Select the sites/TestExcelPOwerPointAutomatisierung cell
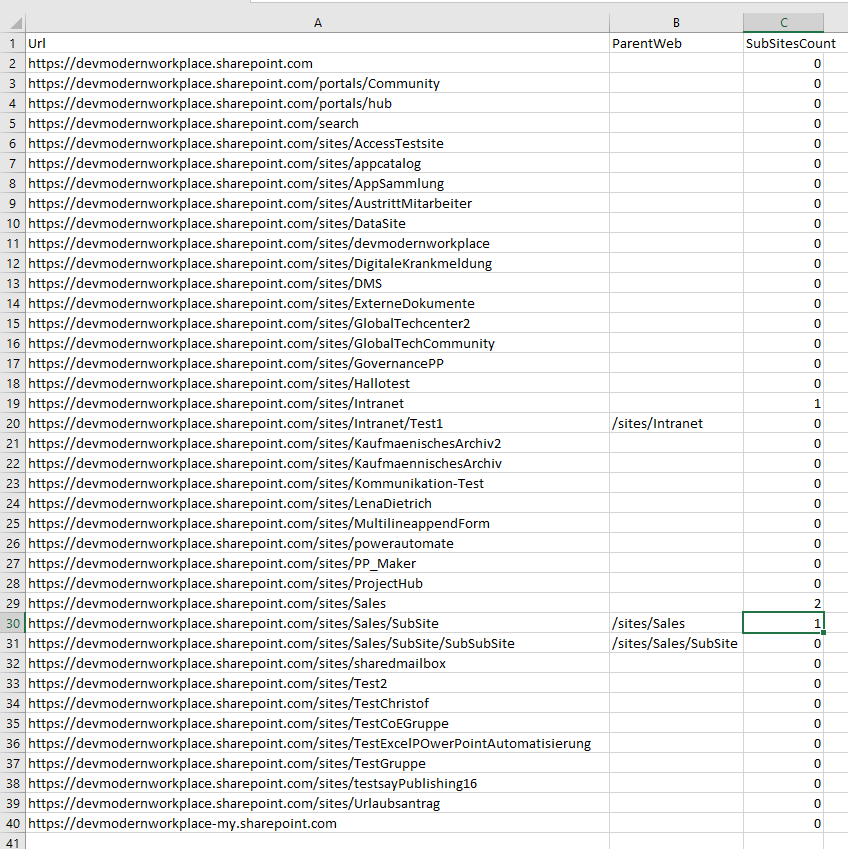 [x=317, y=744]
